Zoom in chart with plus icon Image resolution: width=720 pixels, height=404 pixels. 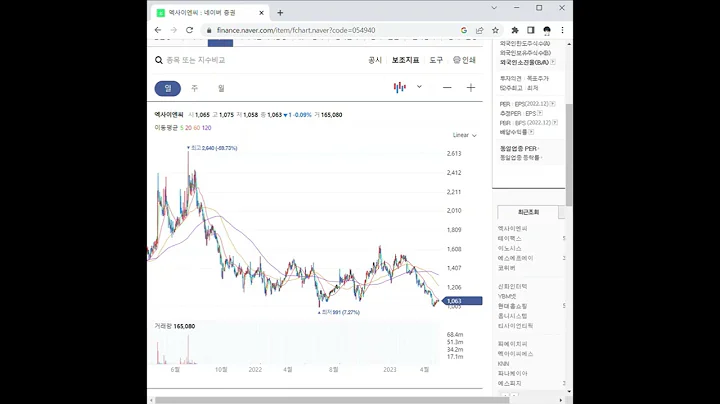click(471, 87)
